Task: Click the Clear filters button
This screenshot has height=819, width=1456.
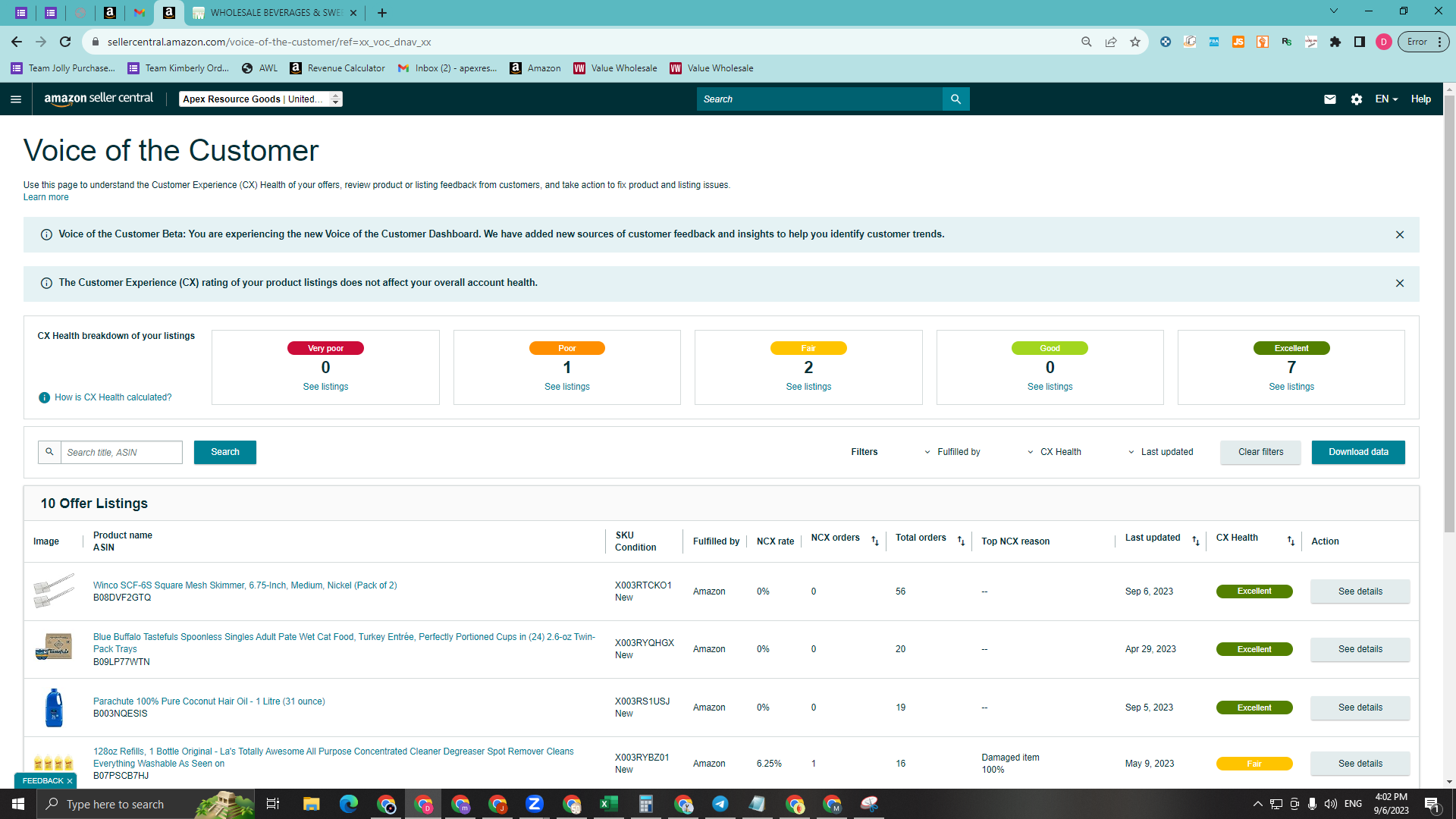Action: pyautogui.click(x=1261, y=453)
